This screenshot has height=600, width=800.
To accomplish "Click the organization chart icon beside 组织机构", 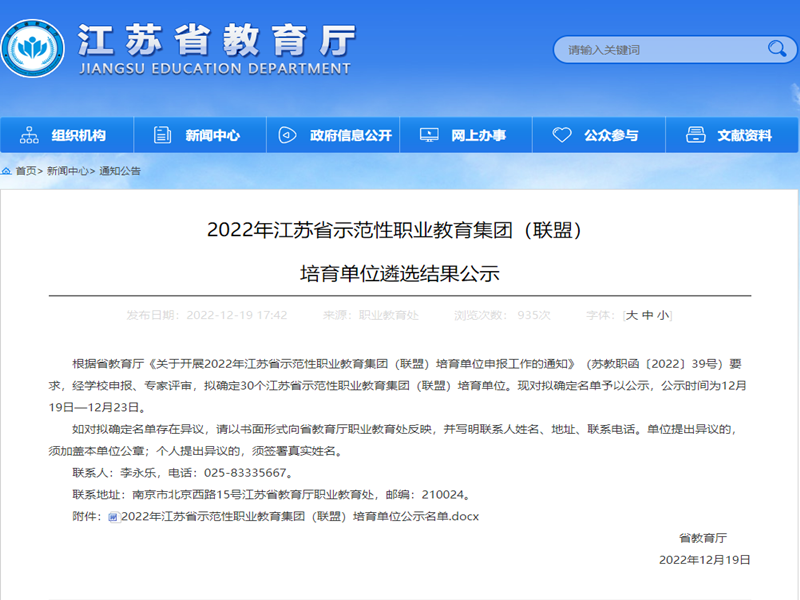I will (29, 132).
